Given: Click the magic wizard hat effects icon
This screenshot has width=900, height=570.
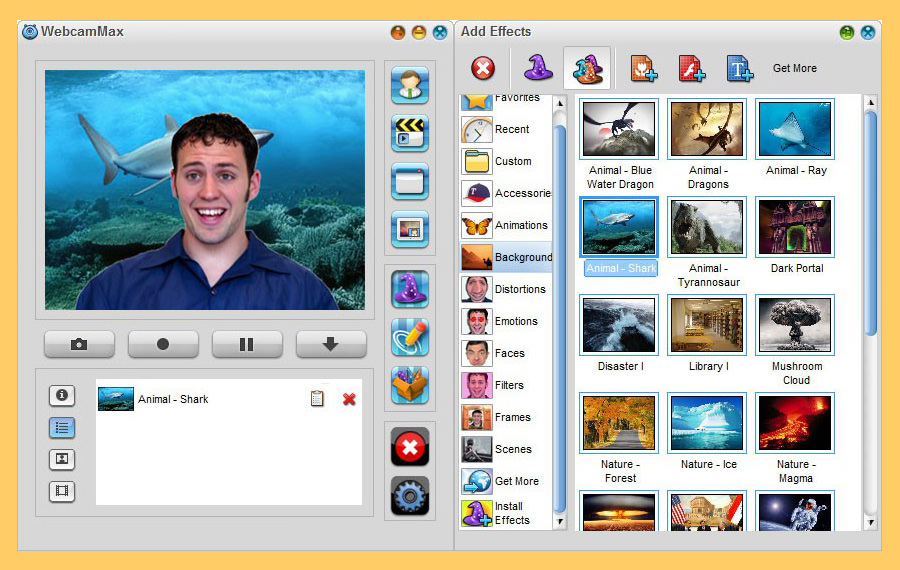Looking at the screenshot, I should (410, 289).
